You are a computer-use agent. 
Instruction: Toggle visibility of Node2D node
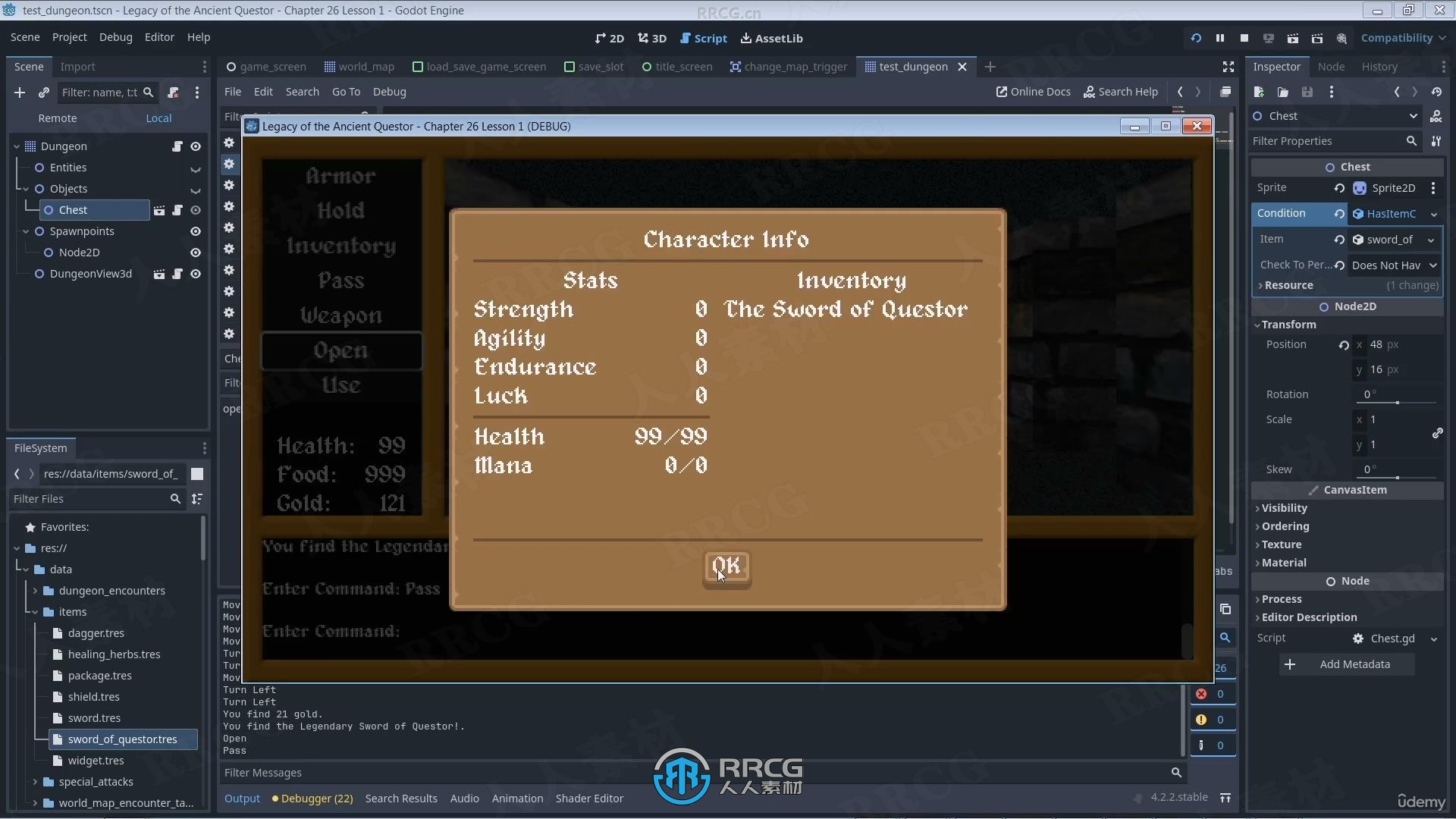(x=196, y=253)
